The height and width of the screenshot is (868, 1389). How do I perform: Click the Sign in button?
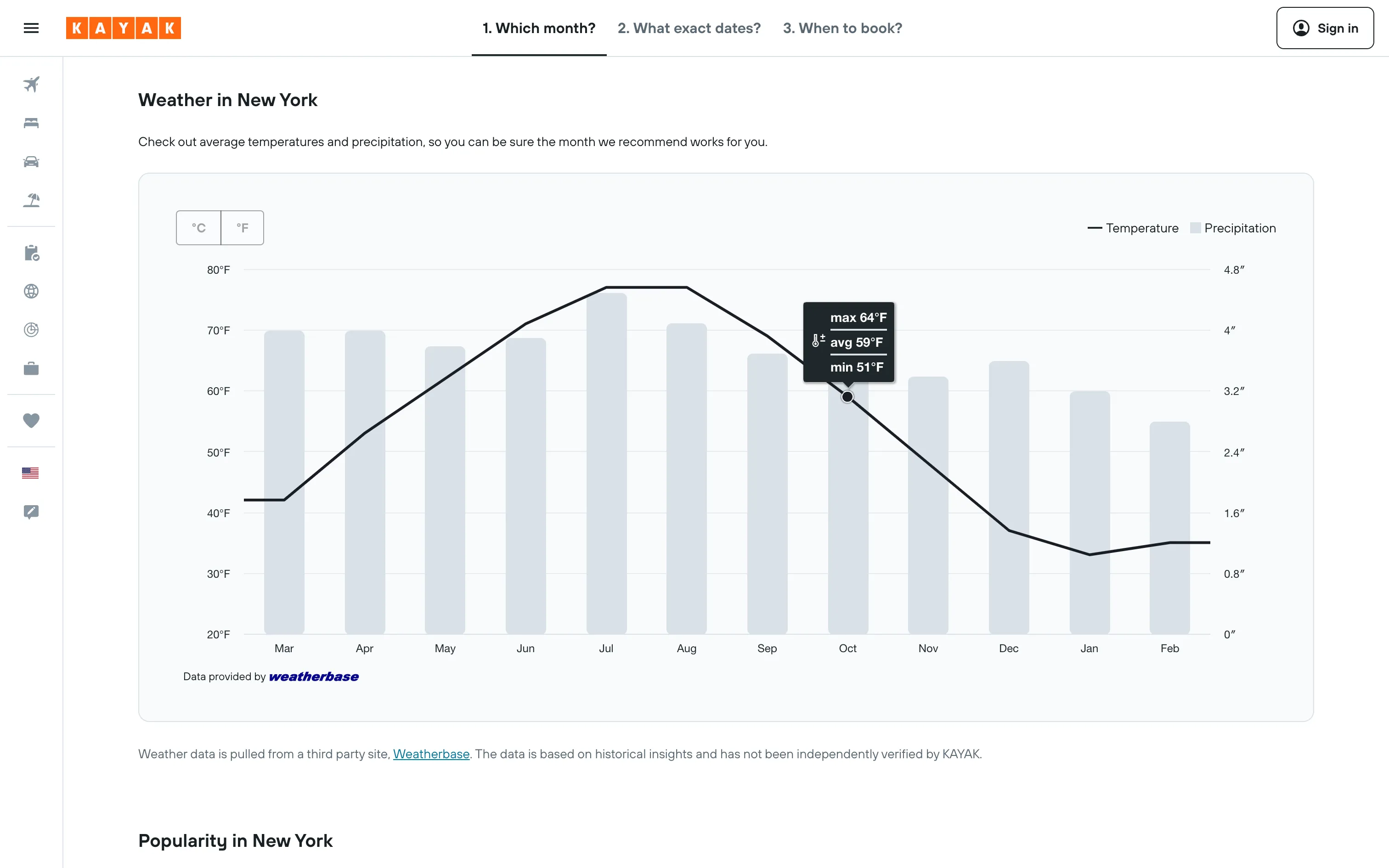pos(1324,28)
